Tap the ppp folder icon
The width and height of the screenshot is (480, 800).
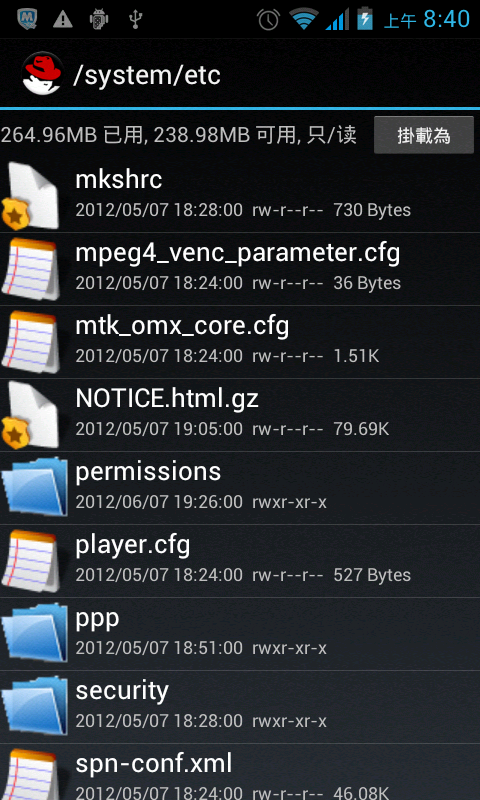35,633
